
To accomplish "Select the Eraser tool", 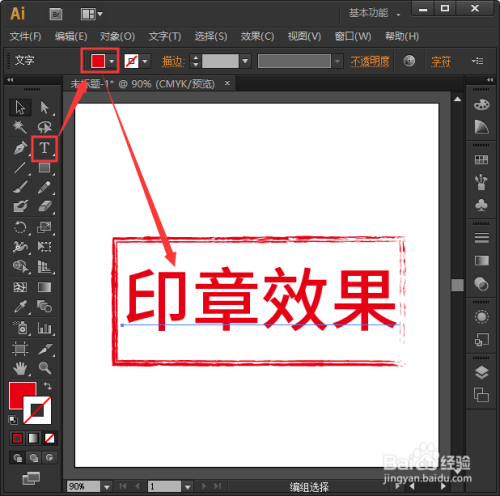I will [44, 206].
